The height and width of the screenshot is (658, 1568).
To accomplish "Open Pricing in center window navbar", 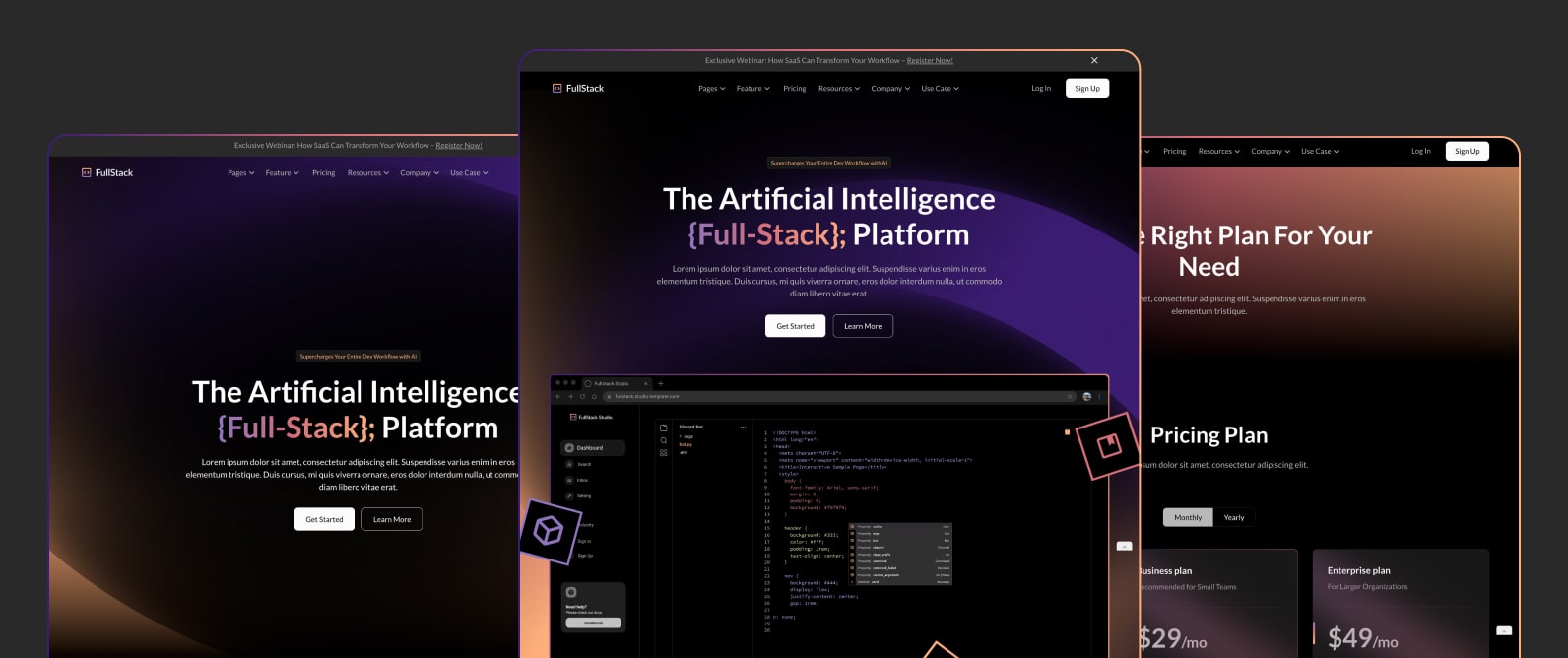I will (795, 89).
